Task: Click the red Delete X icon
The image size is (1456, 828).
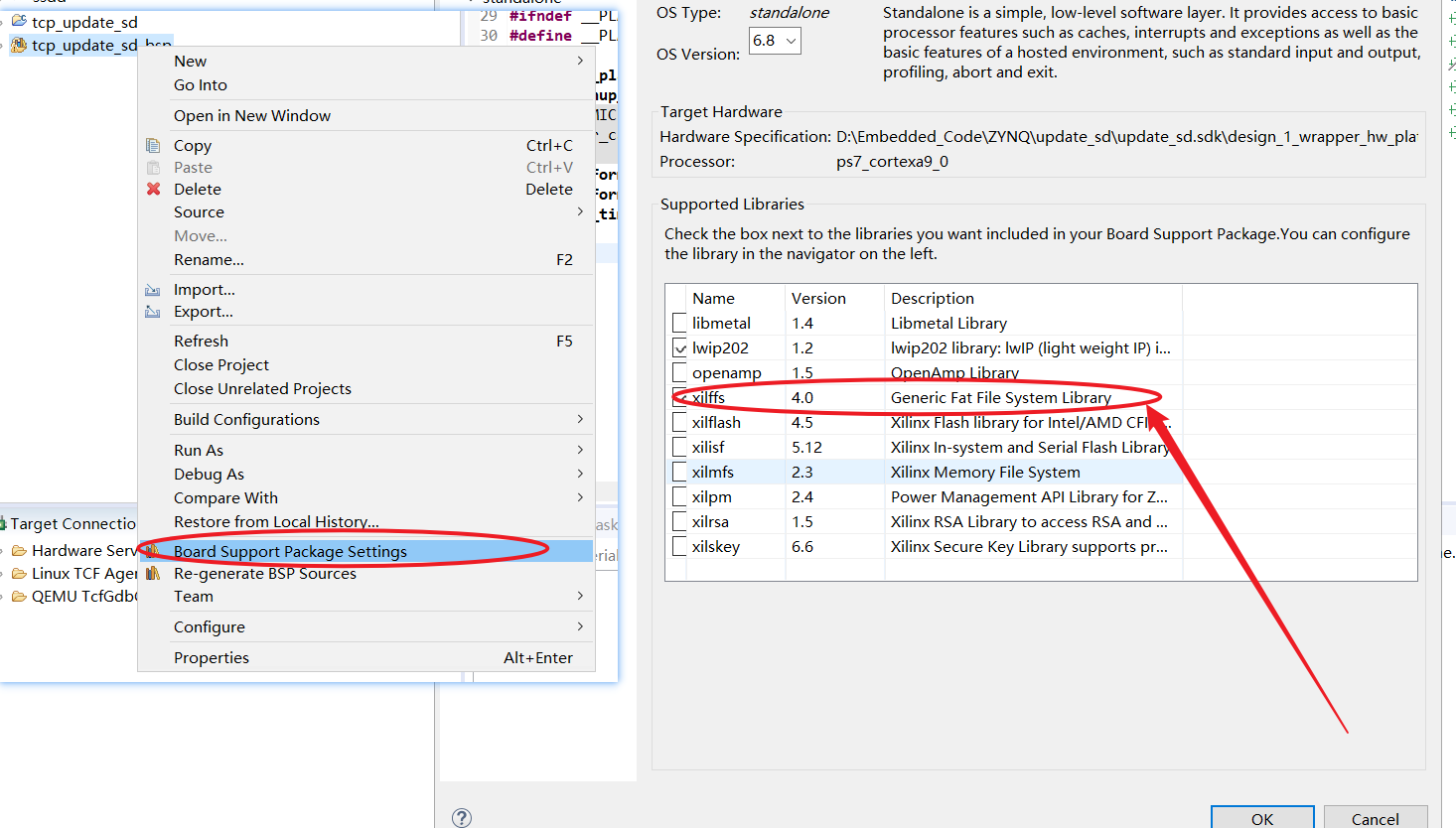Action: [x=153, y=189]
